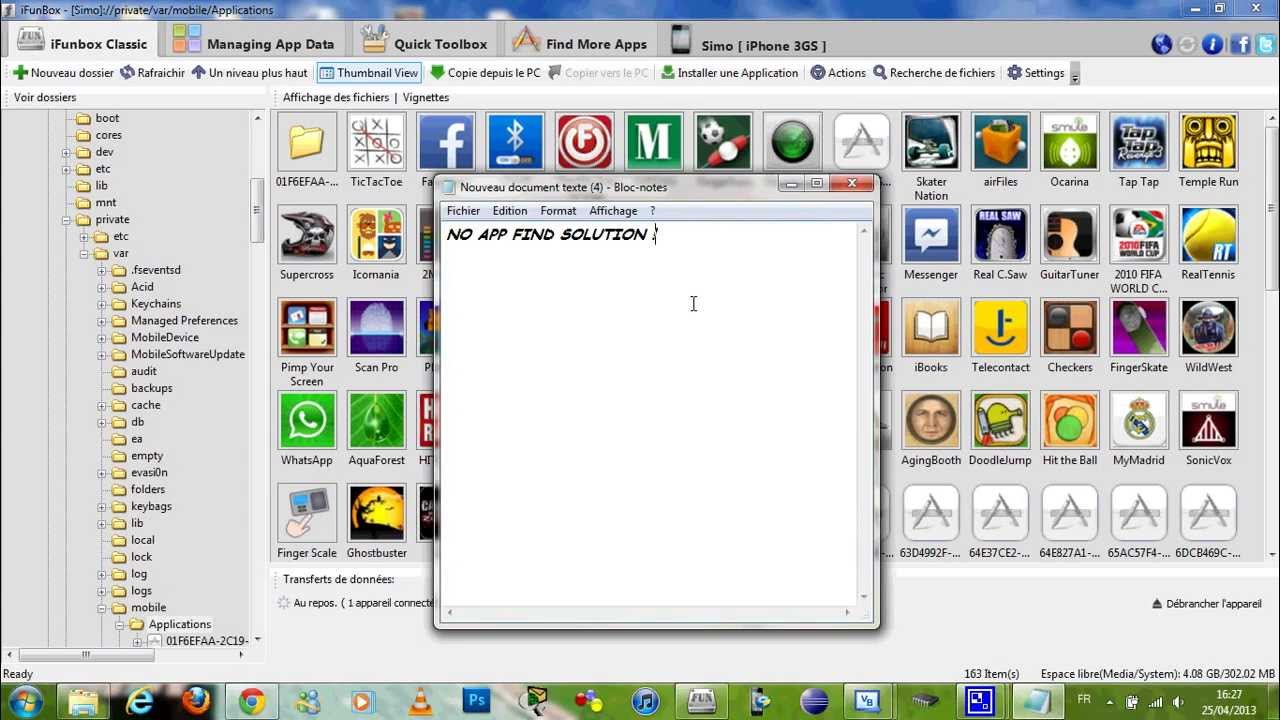This screenshot has height=720, width=1280.
Task: Select the DoodleJump app icon
Action: [x=1000, y=421]
